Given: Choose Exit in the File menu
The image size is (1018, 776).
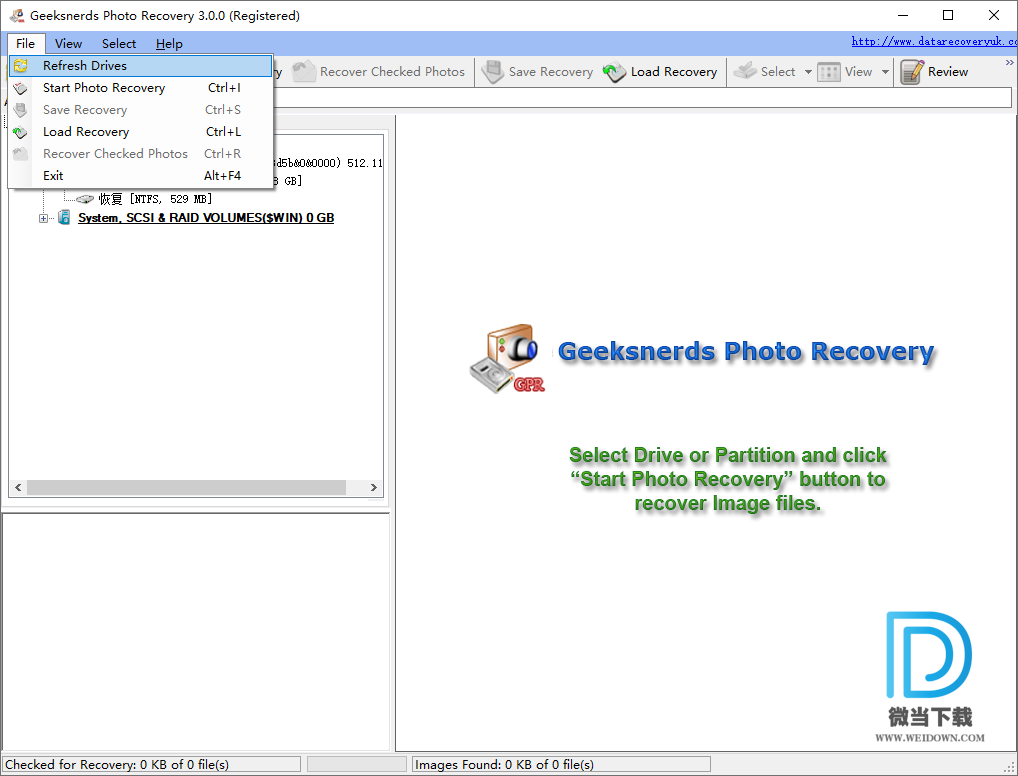Looking at the screenshot, I should point(140,176).
